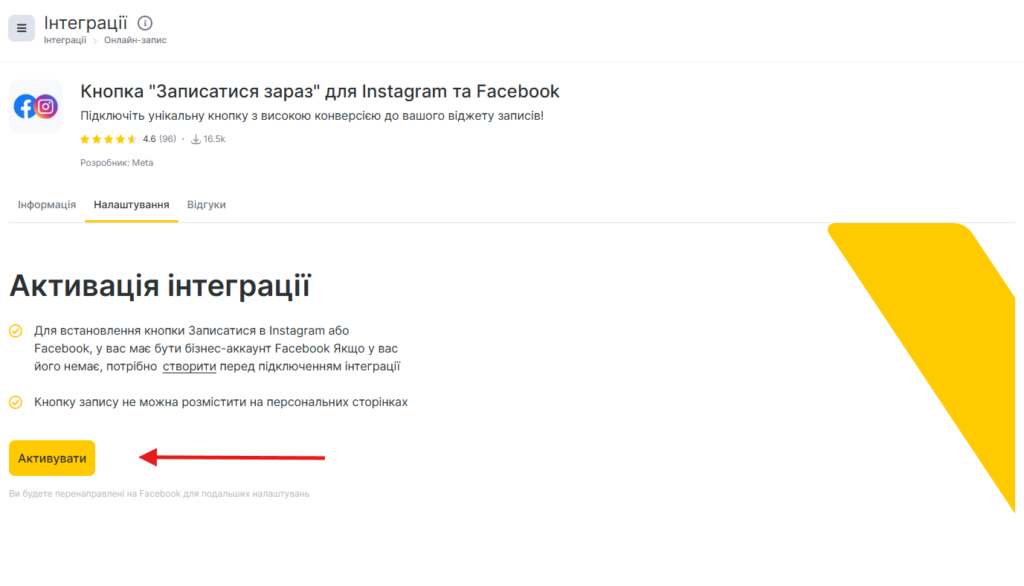Screen dimensions: 1024x586
Task: Click the download icon next to 16.5k
Action: tap(195, 139)
